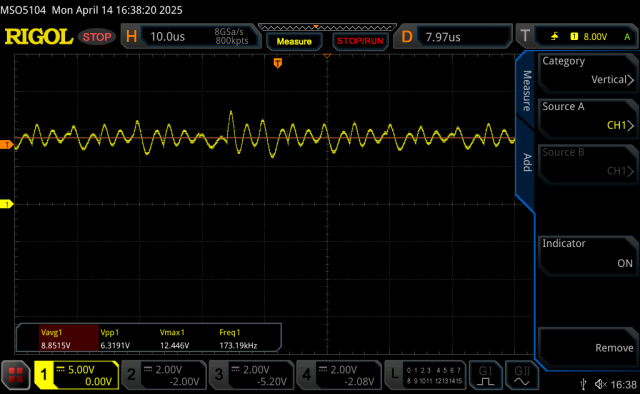Viewport: 640px width, 394px height.
Task: Expand Source B CH1 selector
Action: click(587, 162)
